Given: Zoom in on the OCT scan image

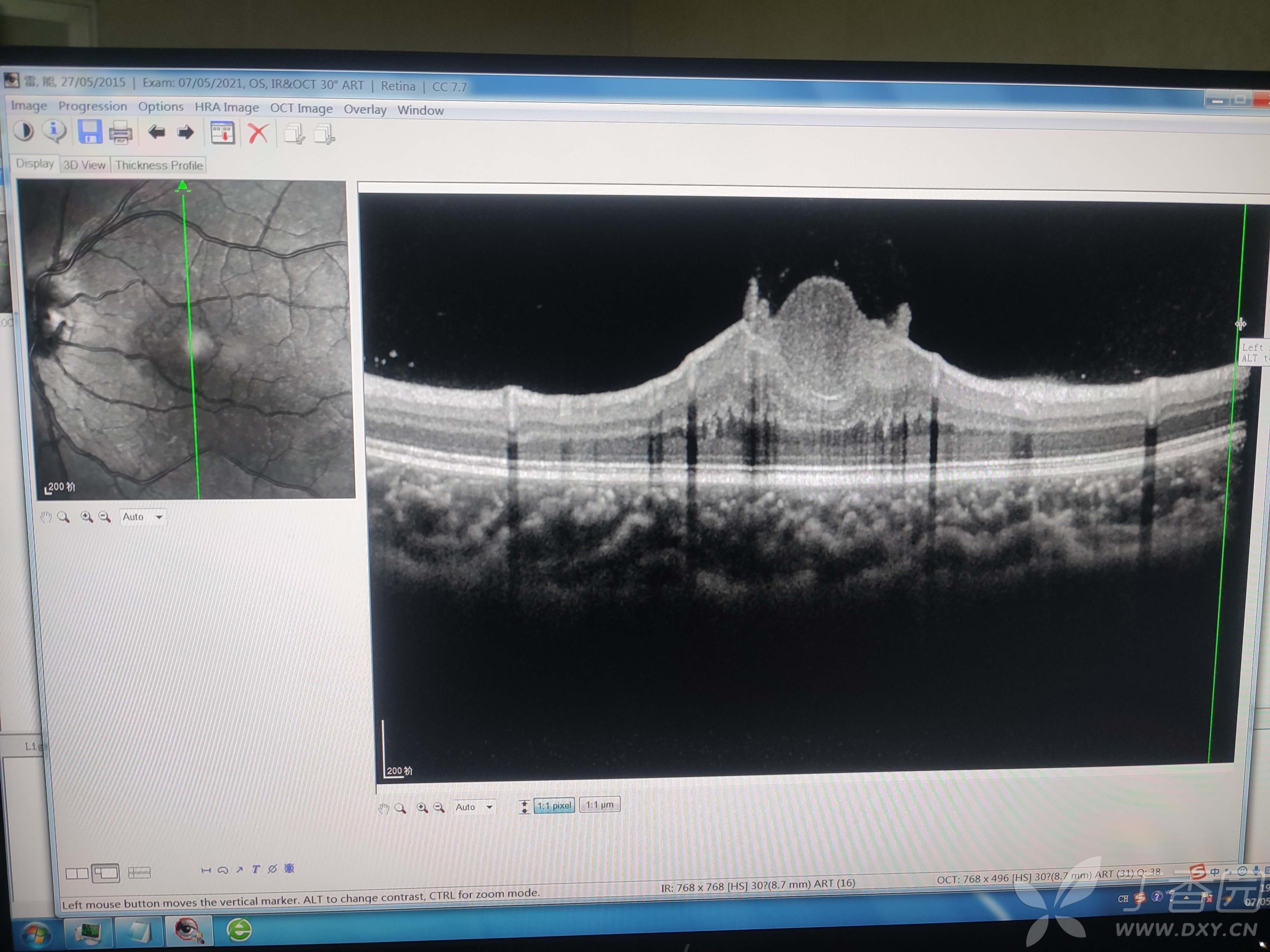Looking at the screenshot, I should coord(422,807).
